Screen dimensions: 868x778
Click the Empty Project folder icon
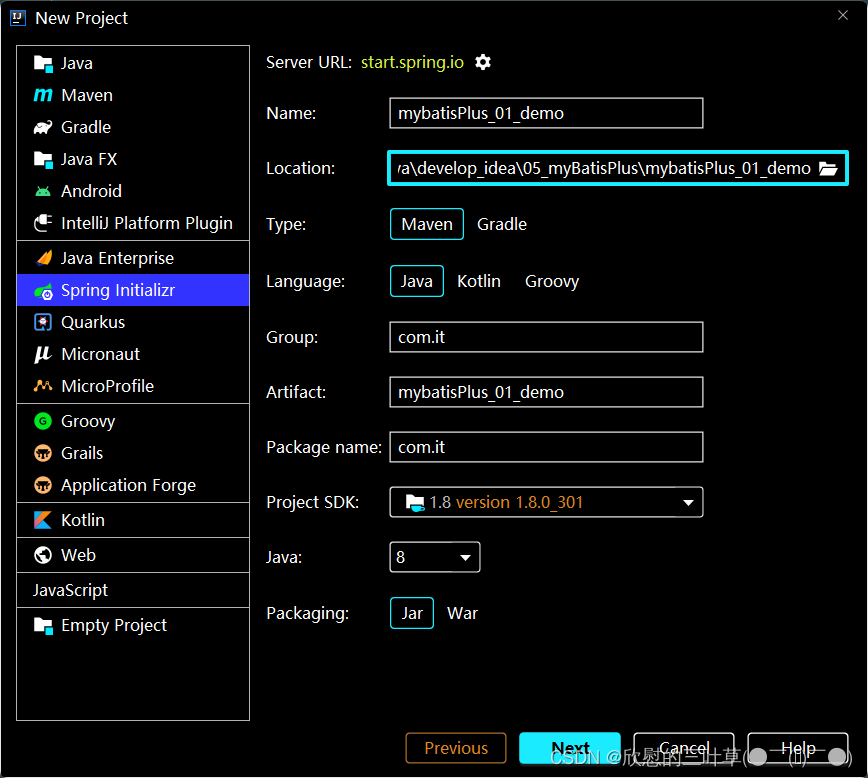click(x=43, y=626)
